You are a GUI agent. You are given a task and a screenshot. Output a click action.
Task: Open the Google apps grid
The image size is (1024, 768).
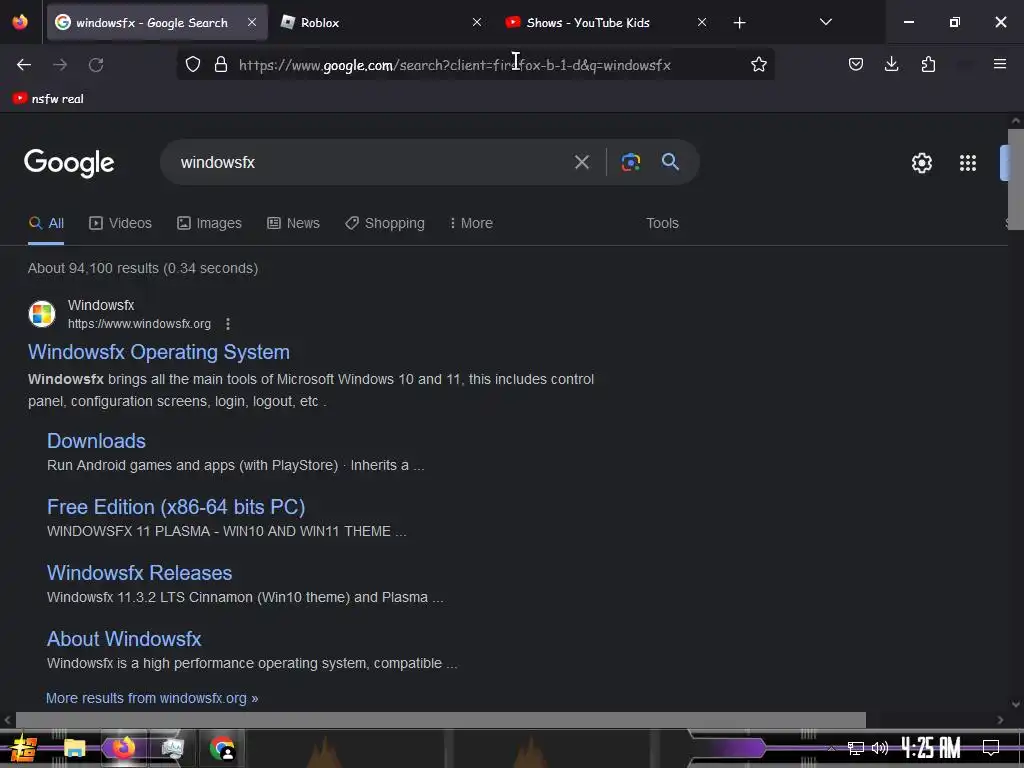point(967,163)
